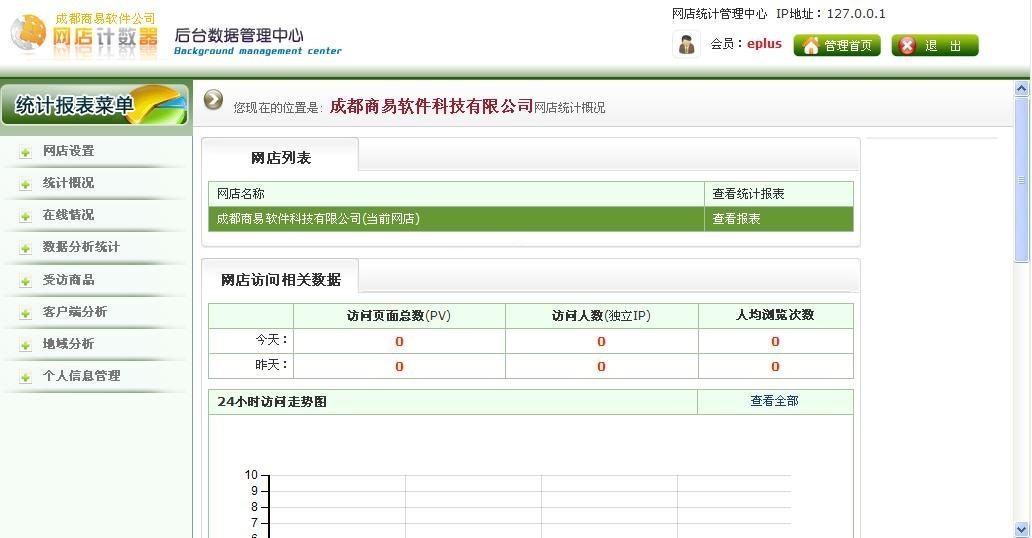Click the 统计报表菜单 banner
Viewport: 1032px width, 538px height.
click(x=95, y=105)
